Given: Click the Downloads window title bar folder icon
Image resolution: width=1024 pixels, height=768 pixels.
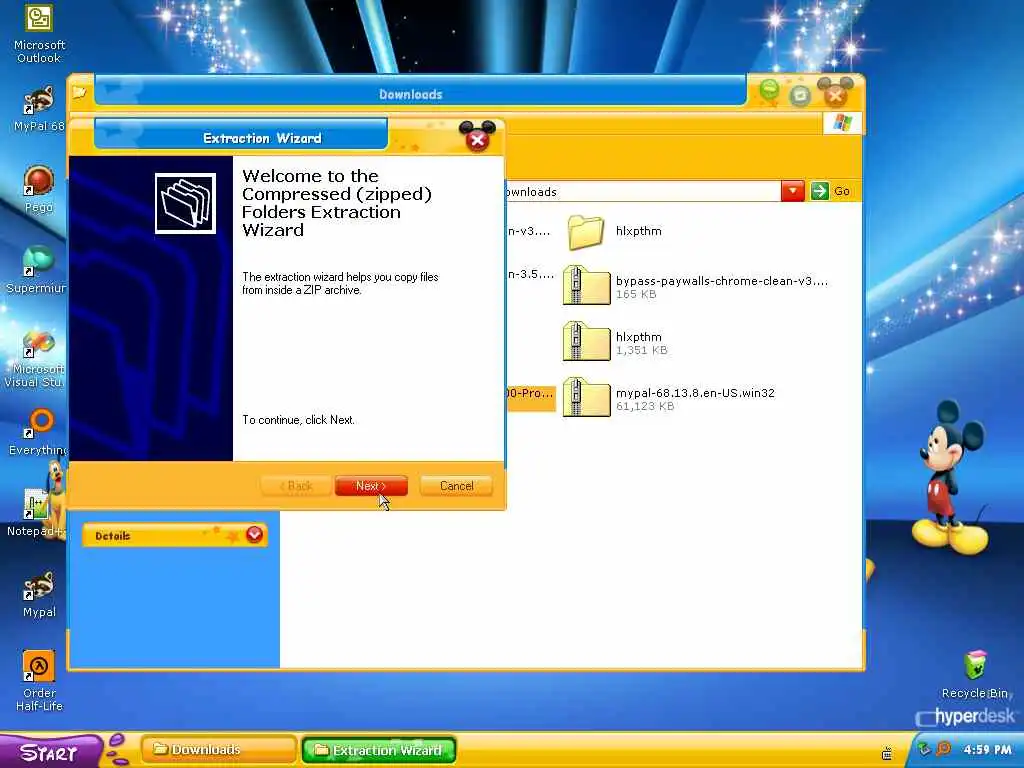Looking at the screenshot, I should pos(79,92).
